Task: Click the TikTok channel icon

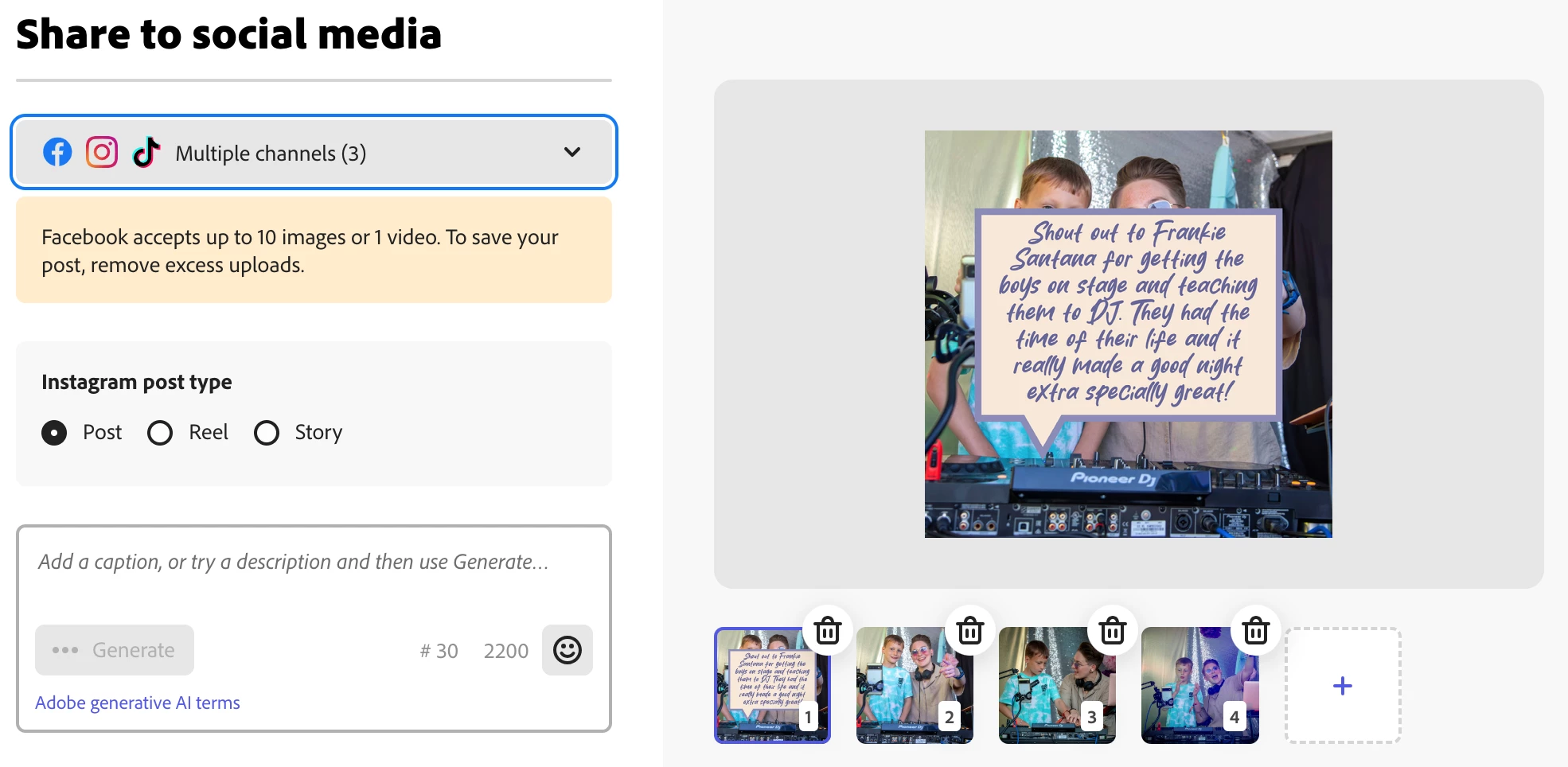Action: click(146, 152)
